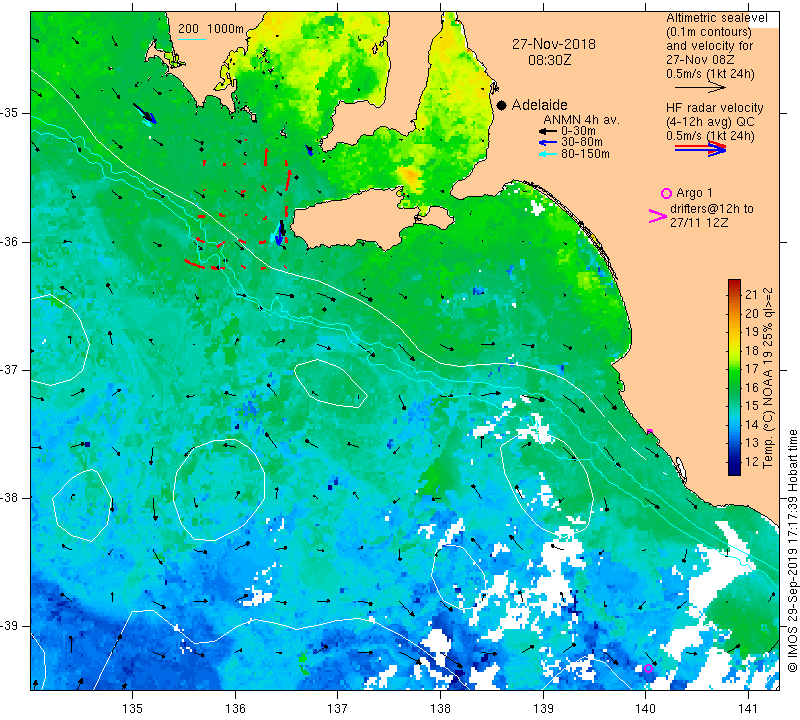
Task: Click the longitude label 137 on axis
Action: pos(338,708)
